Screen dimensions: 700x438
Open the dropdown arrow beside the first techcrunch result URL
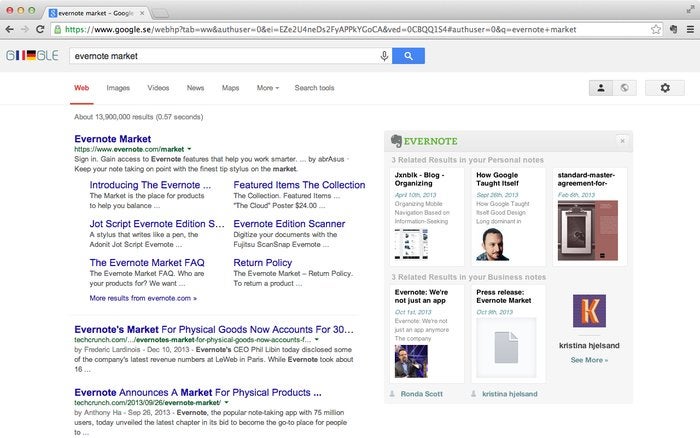pyautogui.click(x=317, y=340)
